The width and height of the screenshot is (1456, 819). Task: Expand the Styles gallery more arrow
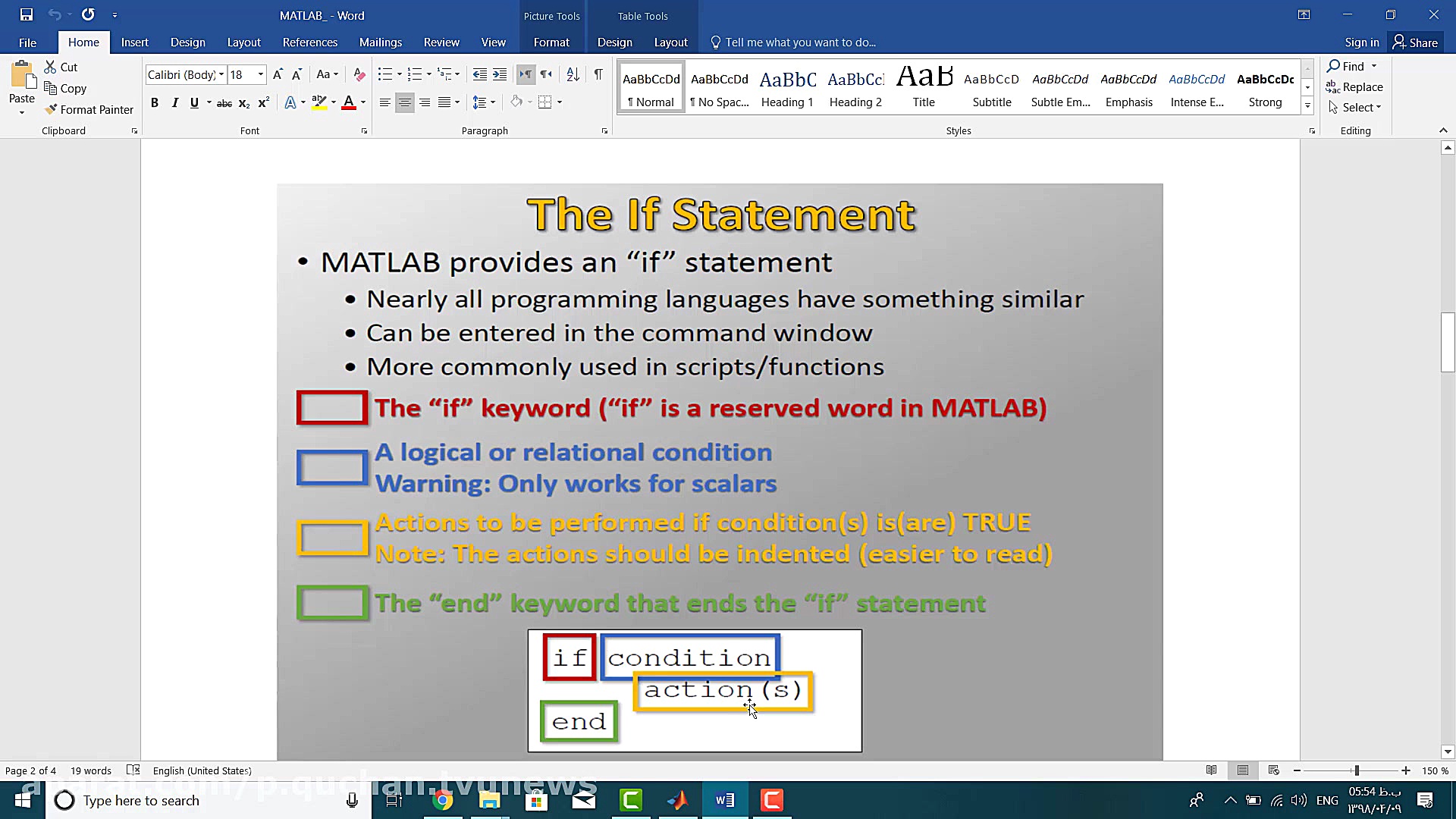1307,106
